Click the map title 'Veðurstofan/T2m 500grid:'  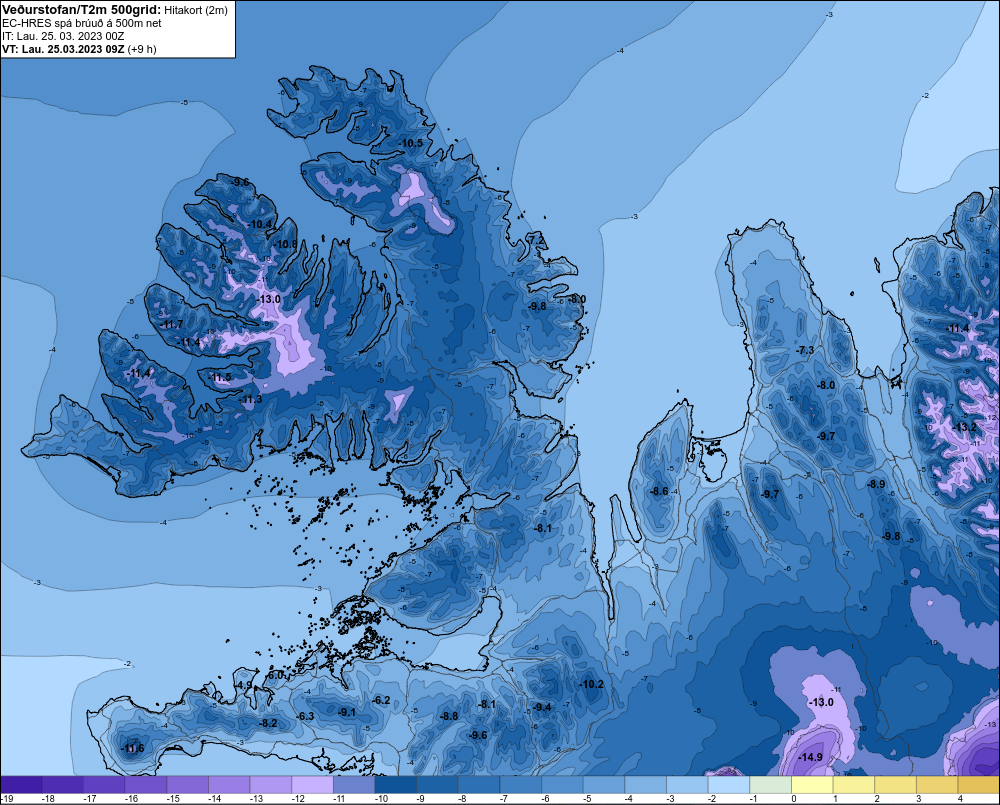(x=82, y=10)
